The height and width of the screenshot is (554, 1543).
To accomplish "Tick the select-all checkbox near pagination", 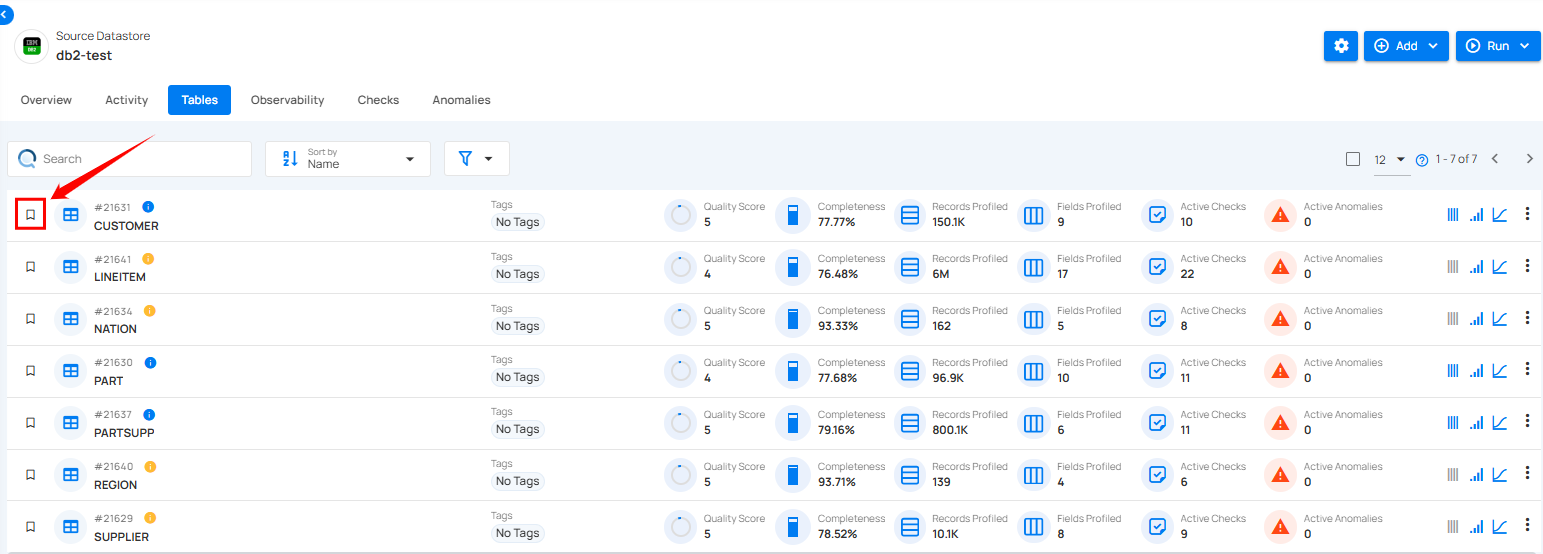I will coord(1353,159).
